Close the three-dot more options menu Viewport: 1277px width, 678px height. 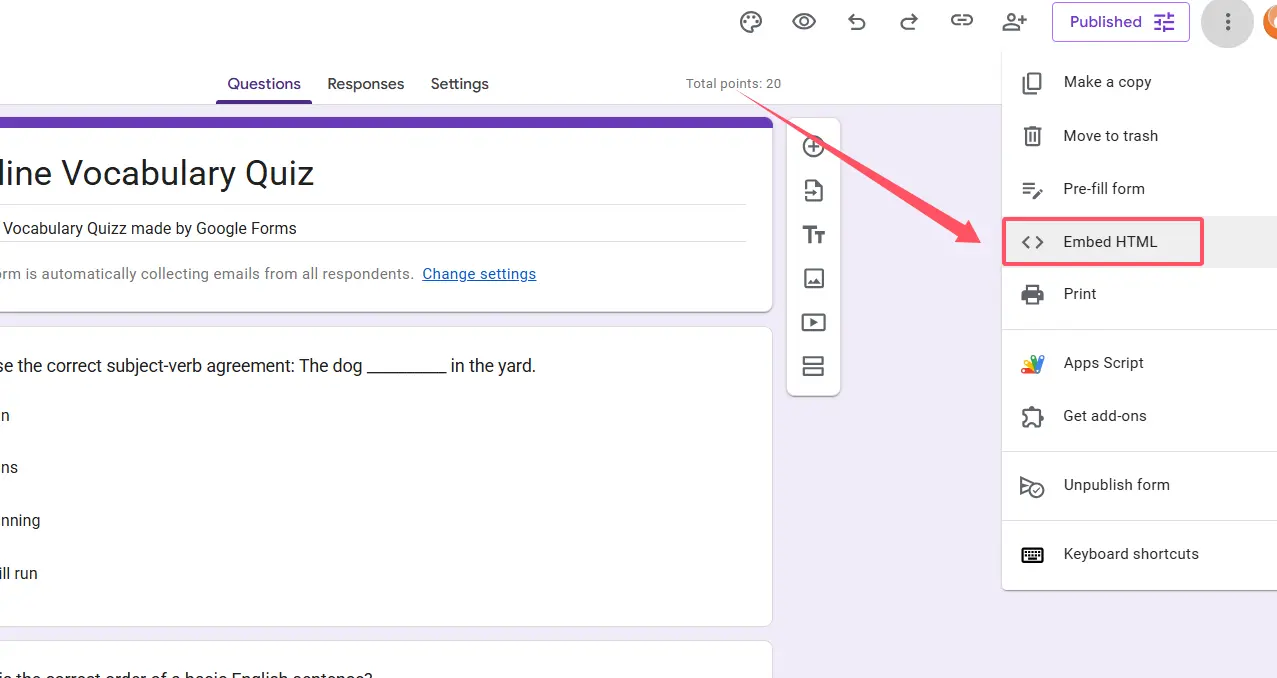point(1227,22)
